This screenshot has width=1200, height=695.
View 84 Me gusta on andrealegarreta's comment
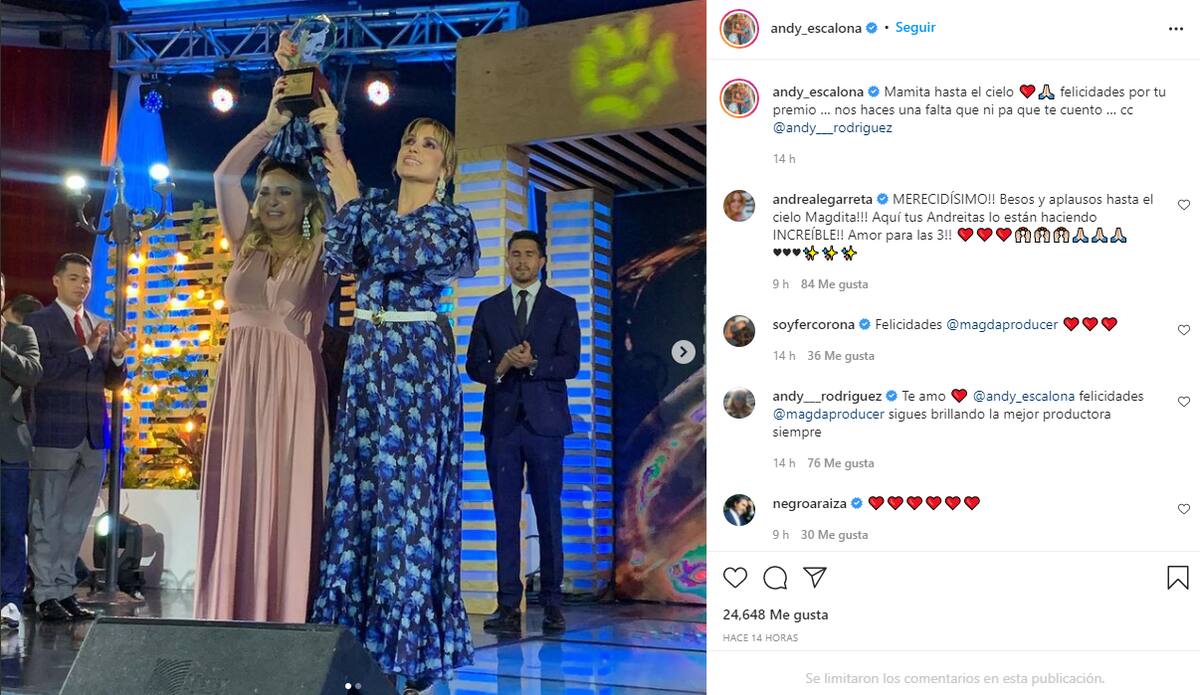point(834,284)
